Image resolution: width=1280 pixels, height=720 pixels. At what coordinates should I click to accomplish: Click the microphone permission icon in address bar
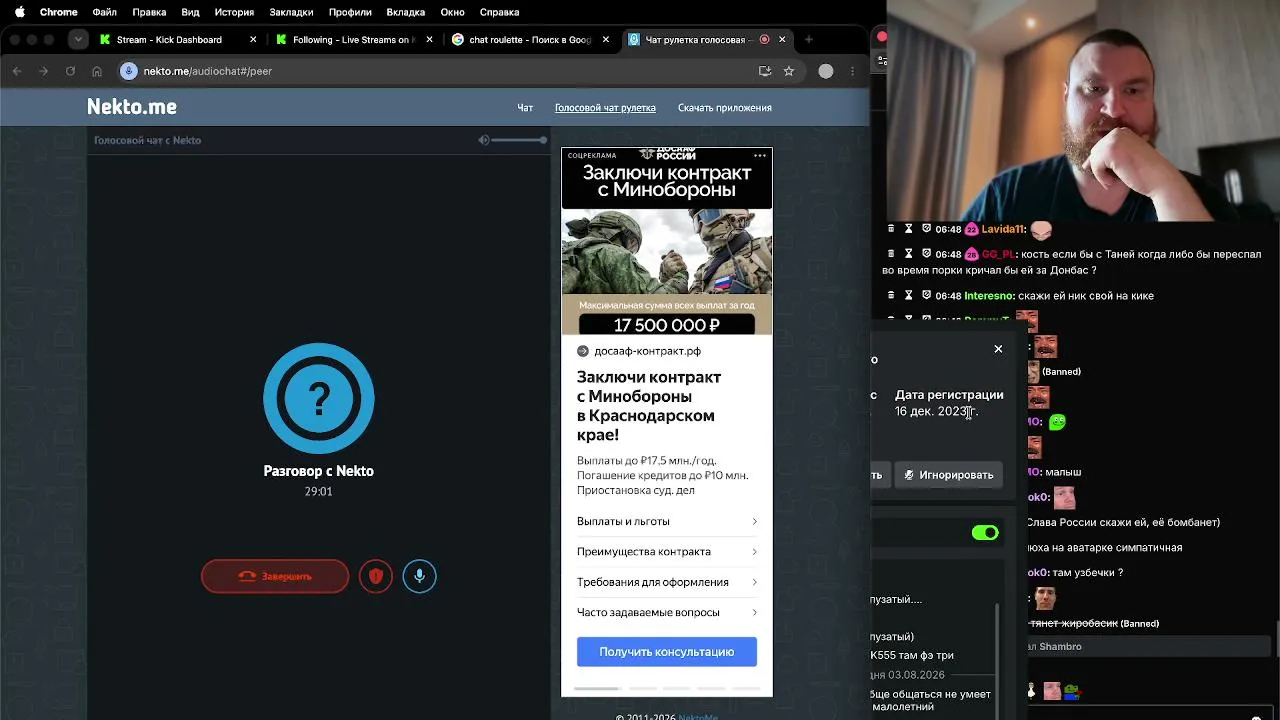128,71
